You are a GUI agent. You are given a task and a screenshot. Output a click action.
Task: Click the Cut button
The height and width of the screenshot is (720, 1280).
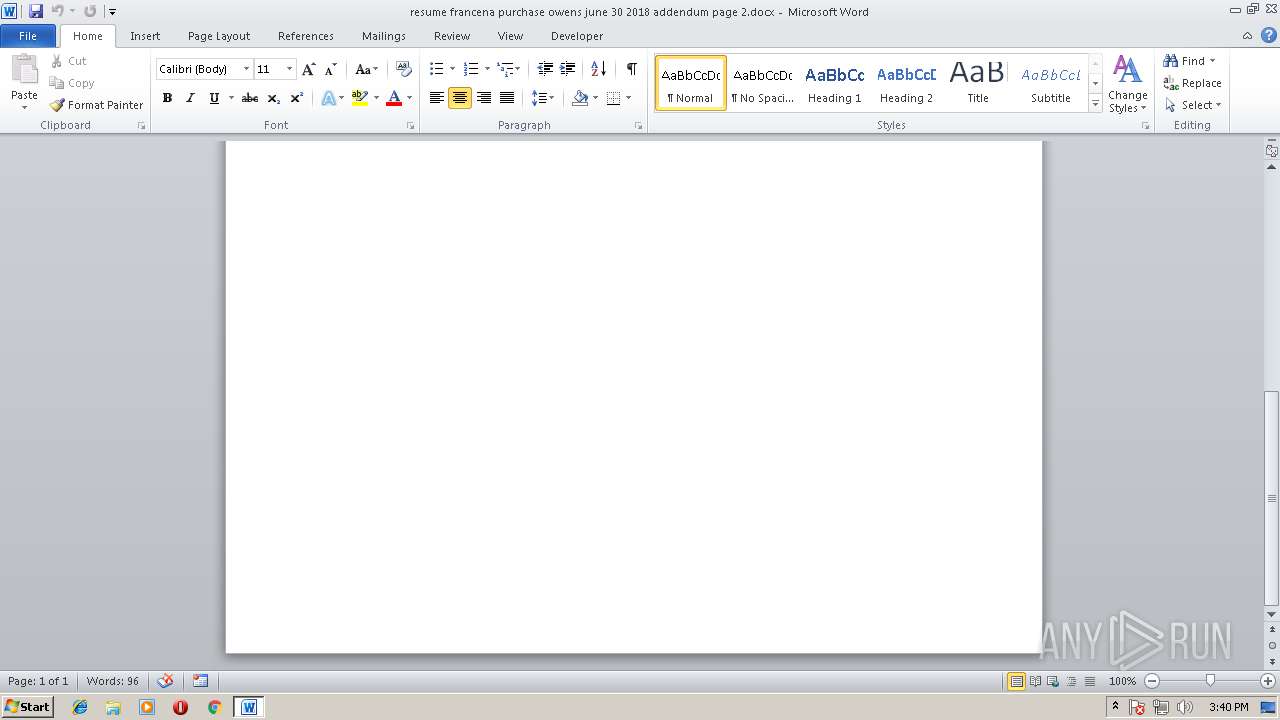click(x=69, y=61)
